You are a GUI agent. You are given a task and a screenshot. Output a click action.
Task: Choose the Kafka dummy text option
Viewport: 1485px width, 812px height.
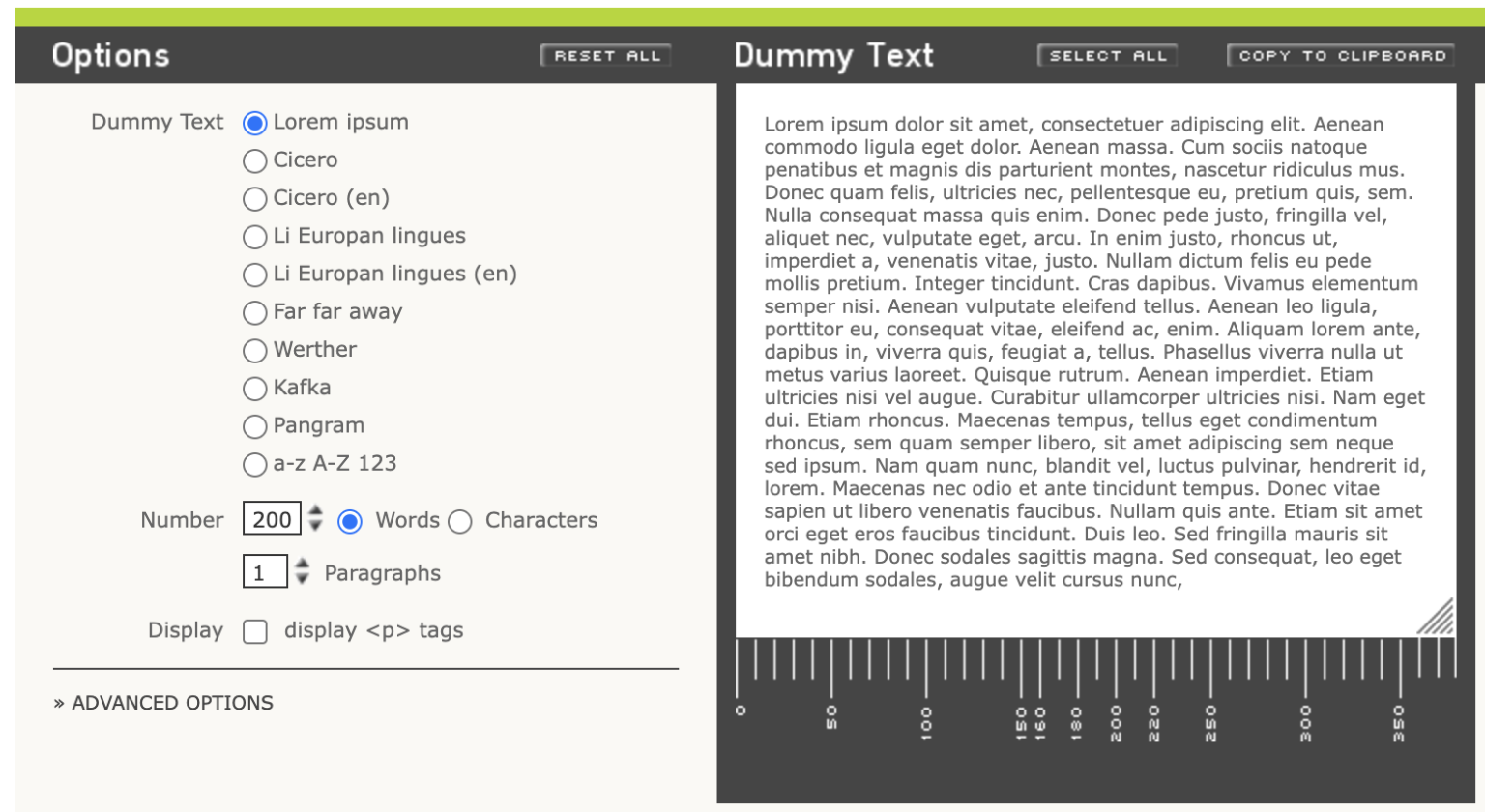click(254, 389)
